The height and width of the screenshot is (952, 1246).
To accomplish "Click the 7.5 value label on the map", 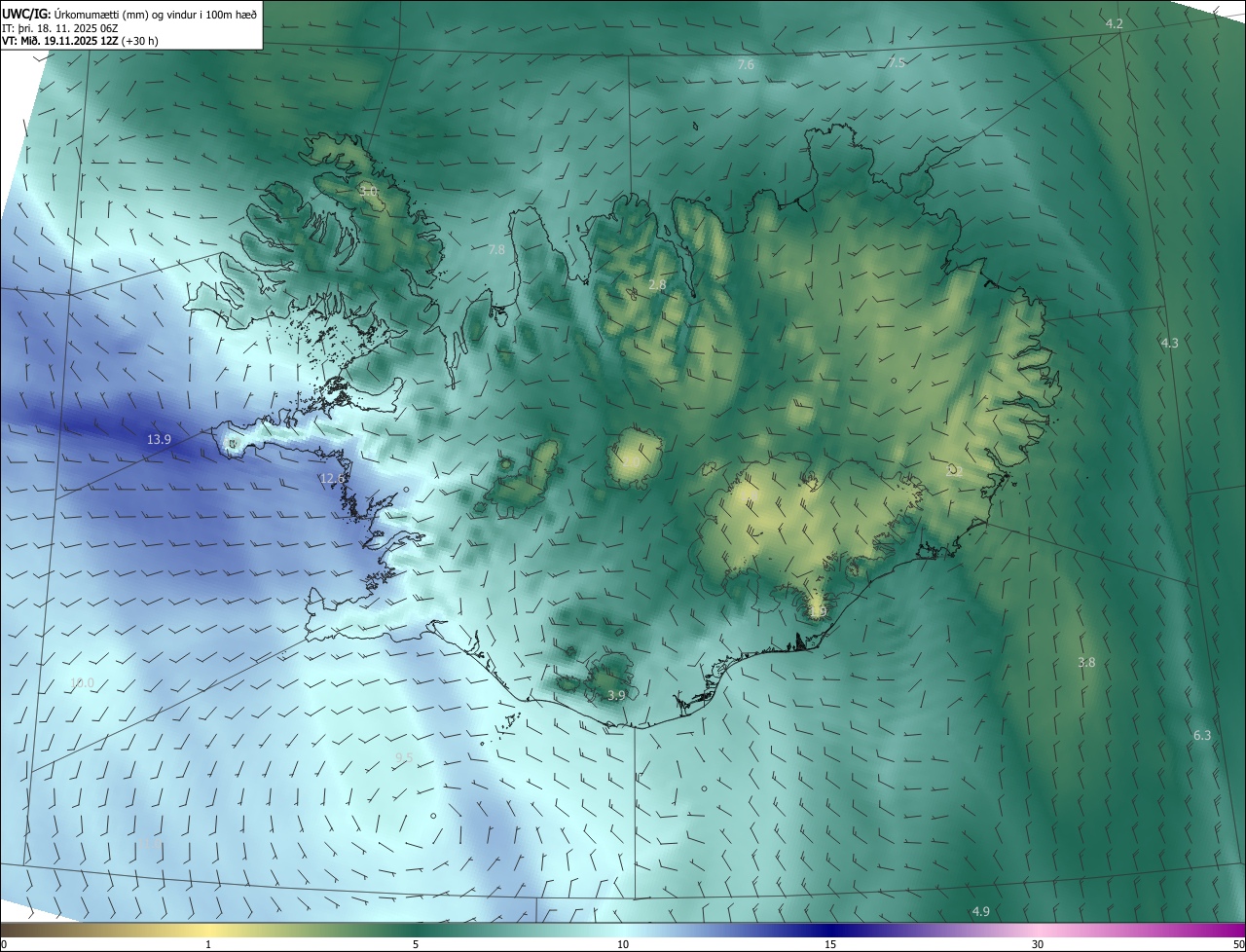I will (x=897, y=62).
